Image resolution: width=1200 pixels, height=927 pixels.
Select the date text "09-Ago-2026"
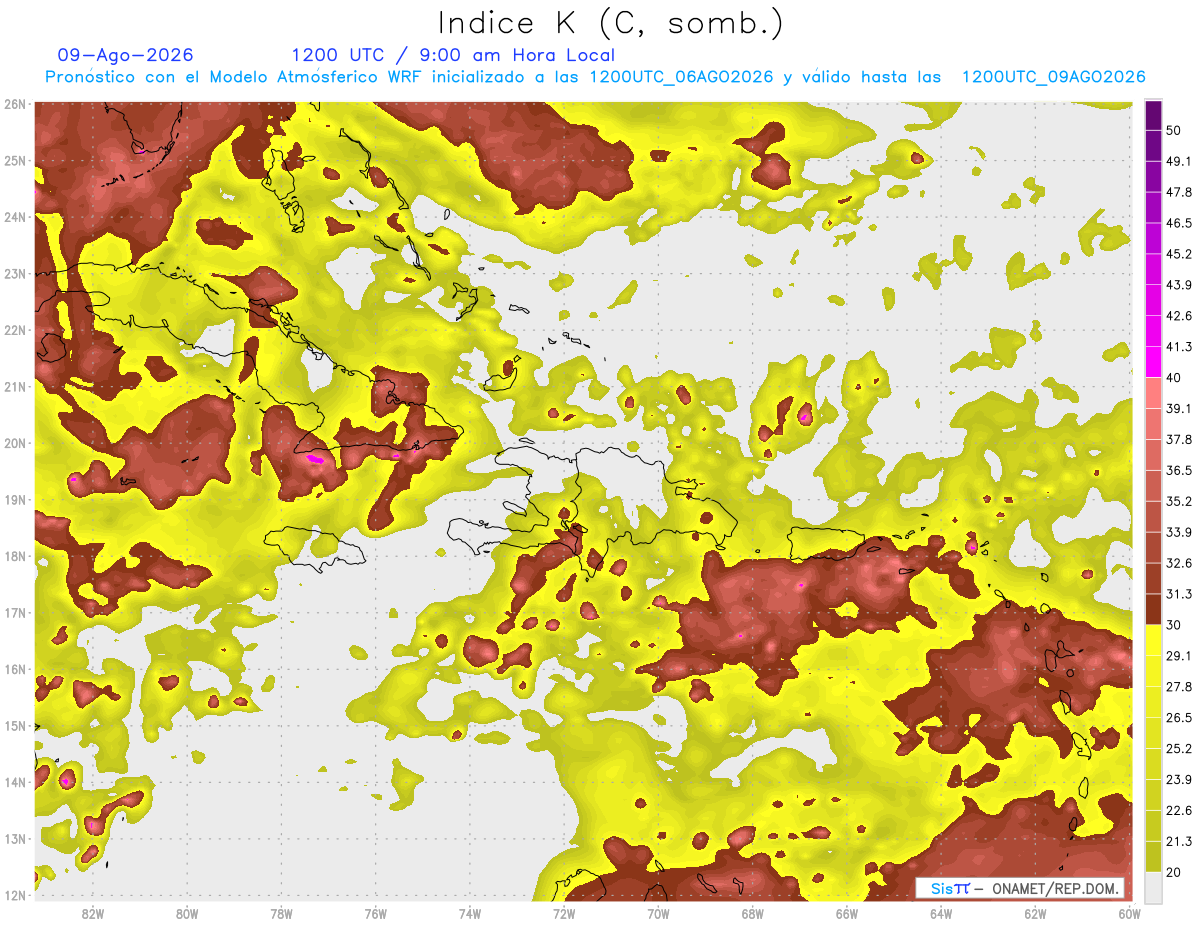tap(126, 55)
